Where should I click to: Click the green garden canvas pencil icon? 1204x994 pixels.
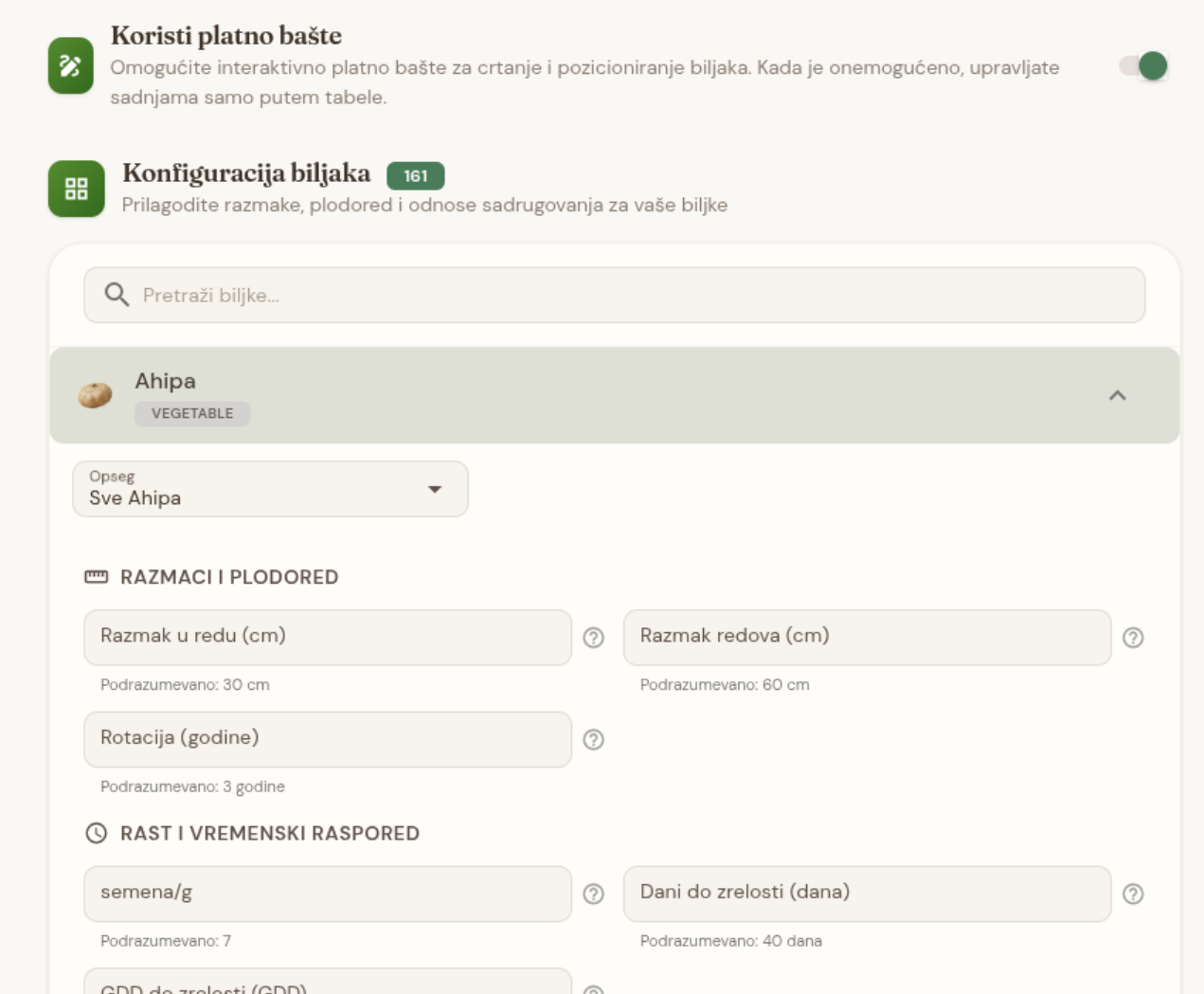[71, 66]
